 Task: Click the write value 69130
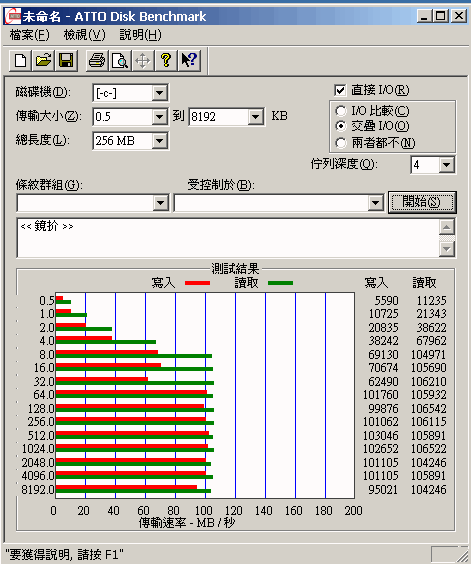tap(383, 355)
